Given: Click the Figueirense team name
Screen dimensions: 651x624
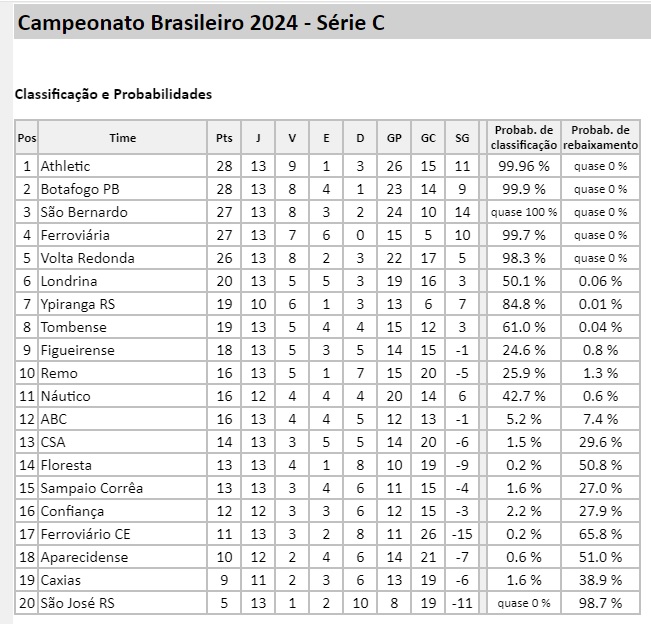Looking at the screenshot, I should pyautogui.click(x=77, y=350).
